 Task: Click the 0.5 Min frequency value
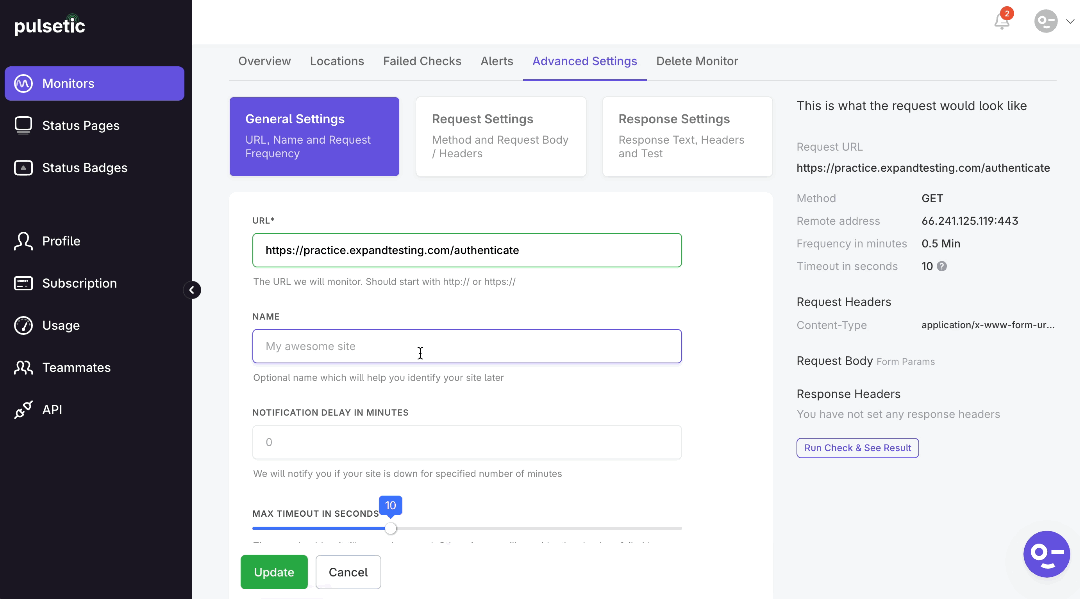coord(941,244)
